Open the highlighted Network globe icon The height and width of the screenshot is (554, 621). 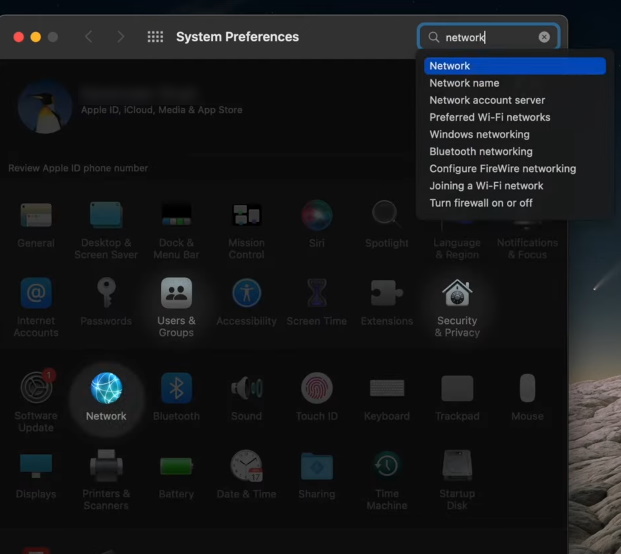coord(106,388)
